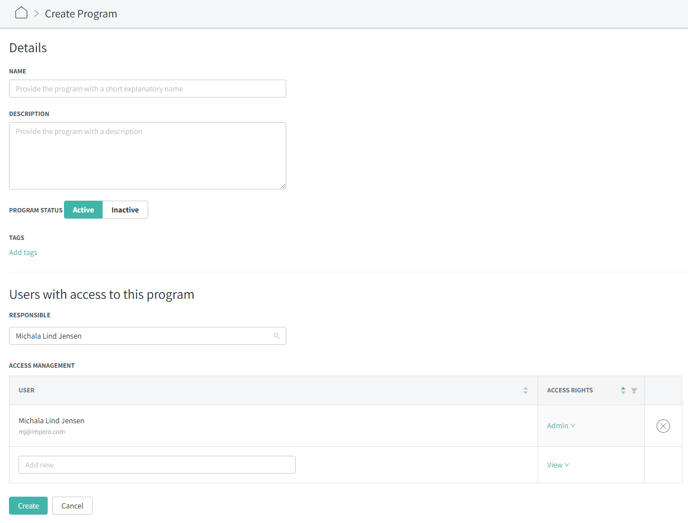Open the Add tags link

23,252
